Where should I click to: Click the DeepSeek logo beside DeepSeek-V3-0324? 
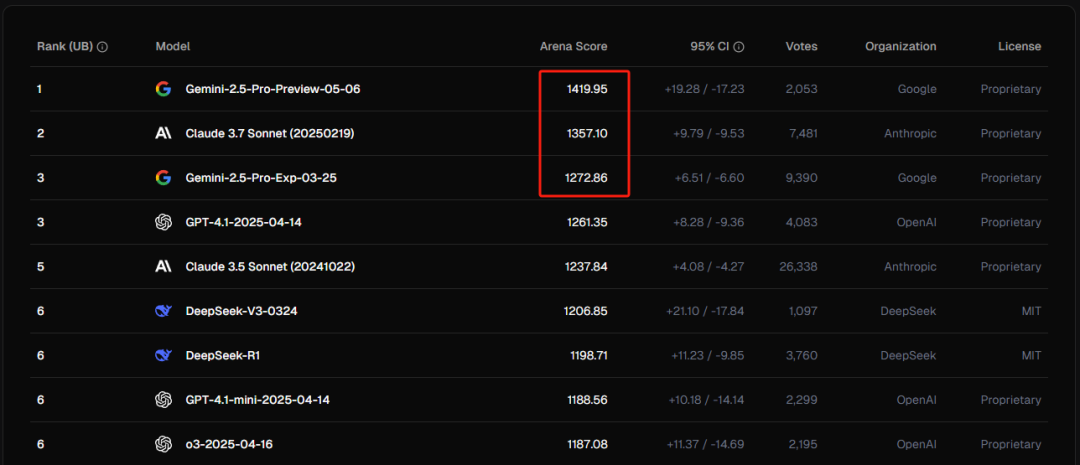[163, 311]
